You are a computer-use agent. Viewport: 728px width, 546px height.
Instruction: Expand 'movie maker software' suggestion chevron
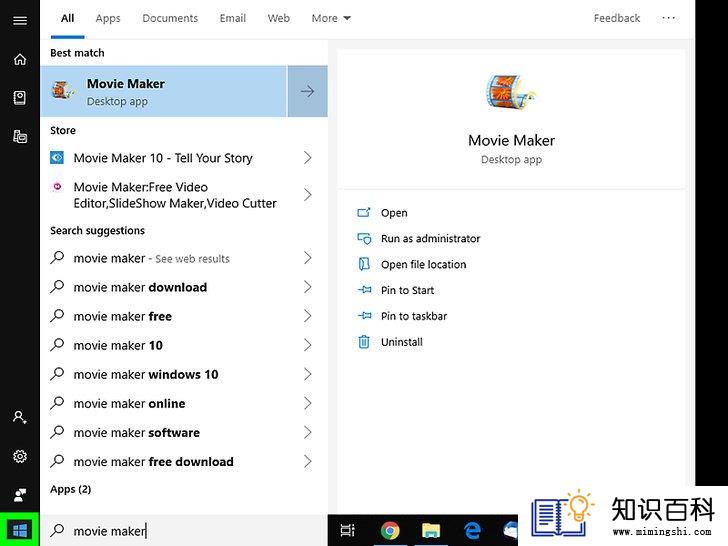(307, 432)
